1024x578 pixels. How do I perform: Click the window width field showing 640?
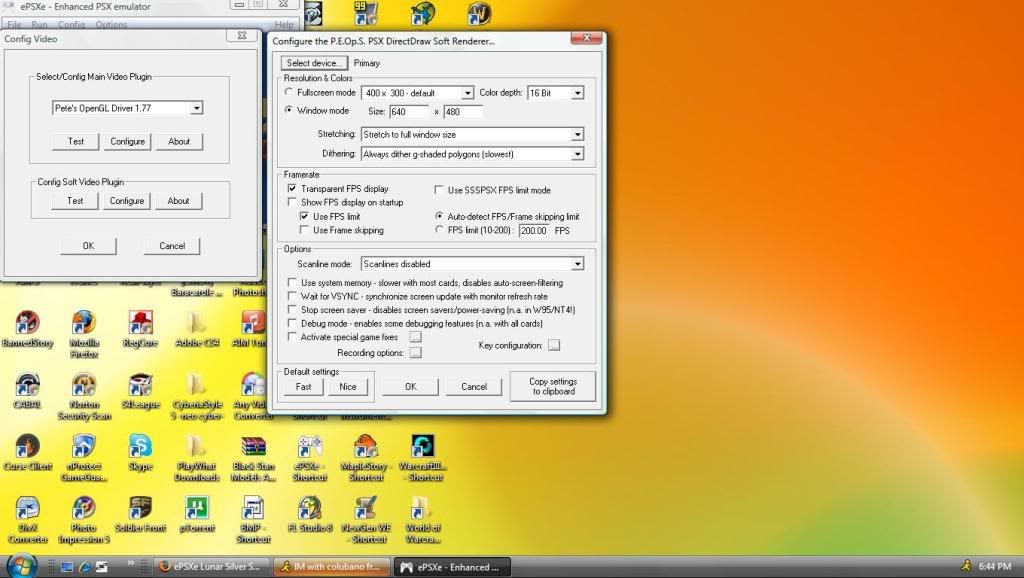click(x=409, y=112)
